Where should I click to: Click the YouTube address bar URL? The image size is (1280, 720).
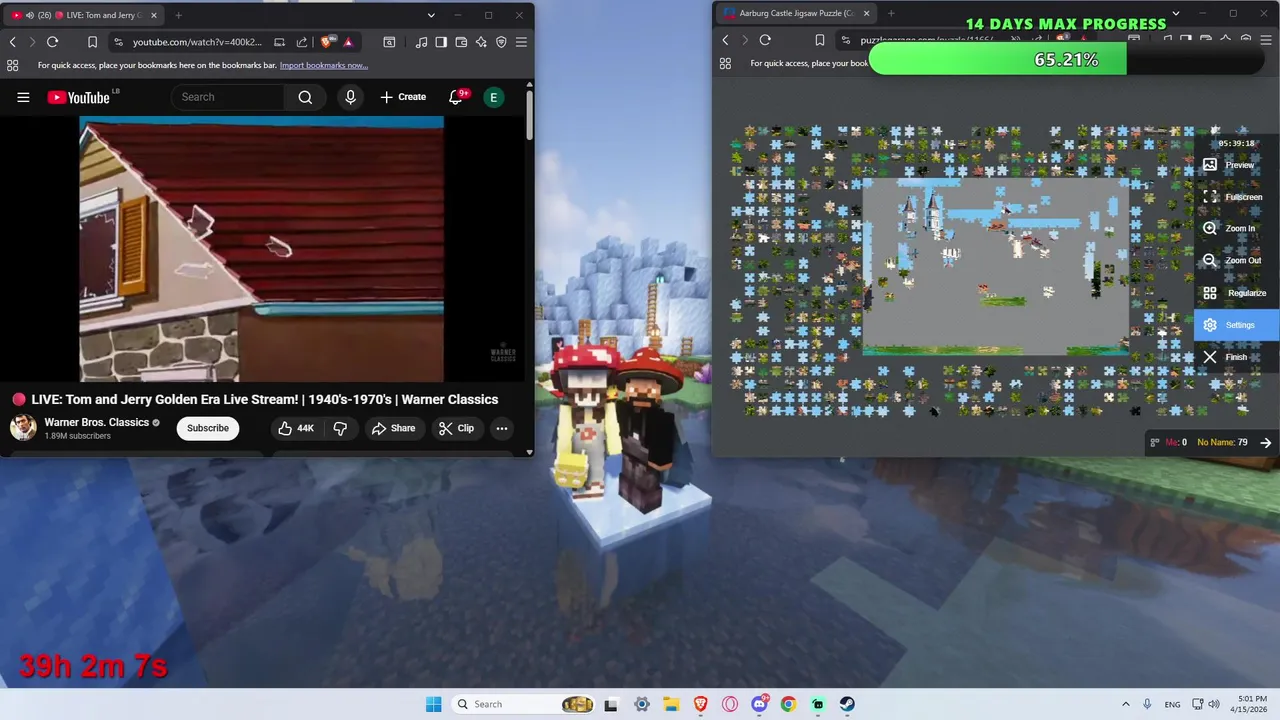(197, 42)
